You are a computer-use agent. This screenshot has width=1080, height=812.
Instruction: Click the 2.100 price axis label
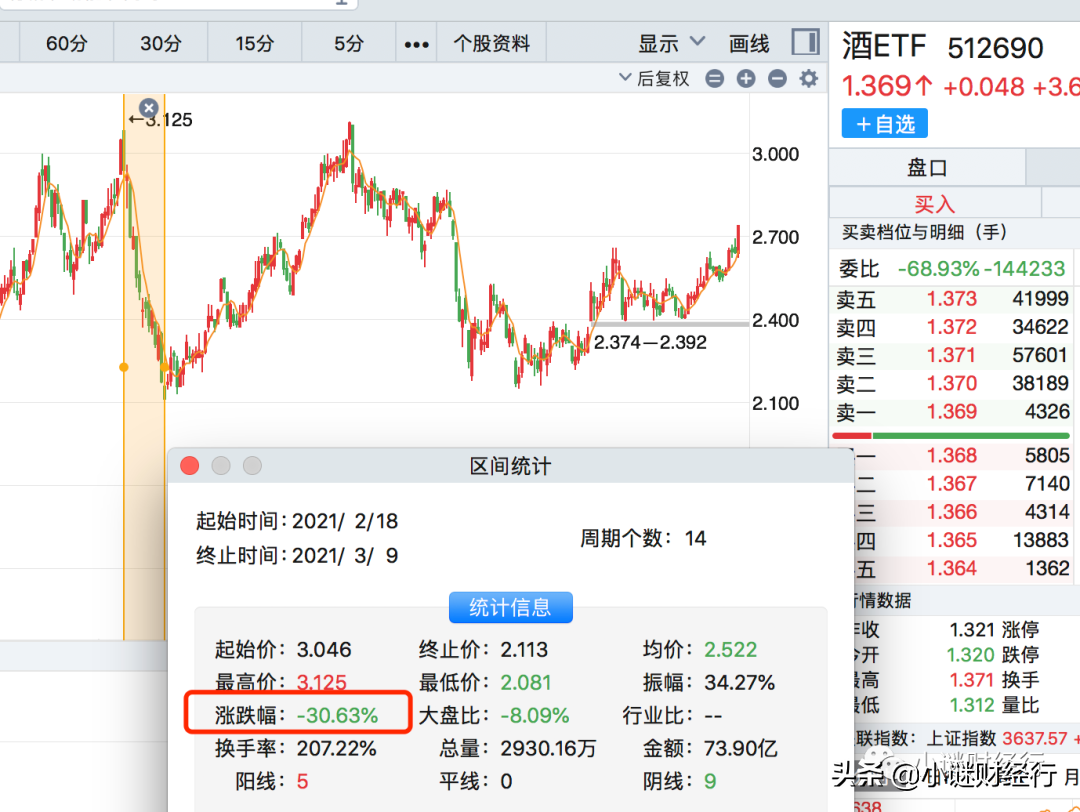coord(776,404)
